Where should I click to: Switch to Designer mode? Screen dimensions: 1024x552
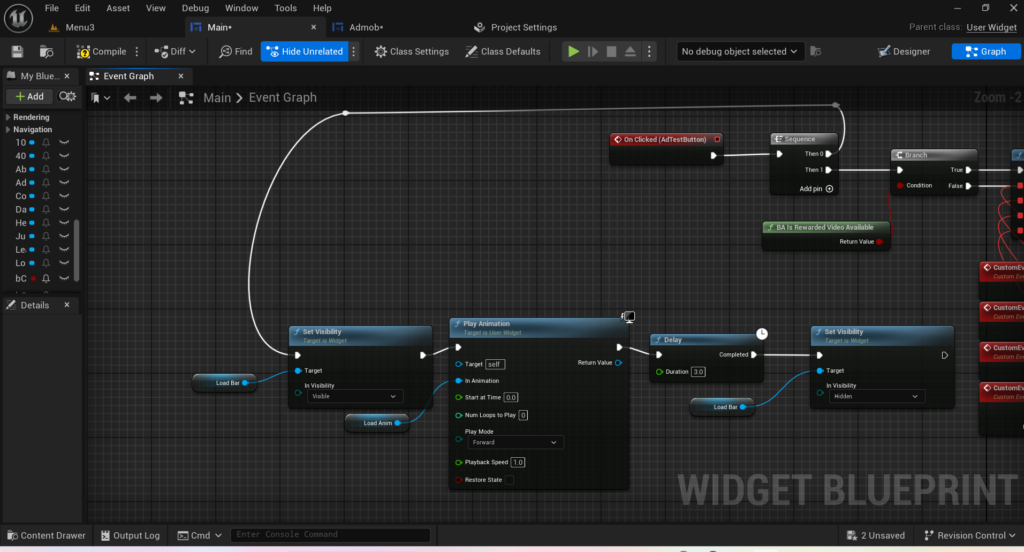[x=904, y=52]
